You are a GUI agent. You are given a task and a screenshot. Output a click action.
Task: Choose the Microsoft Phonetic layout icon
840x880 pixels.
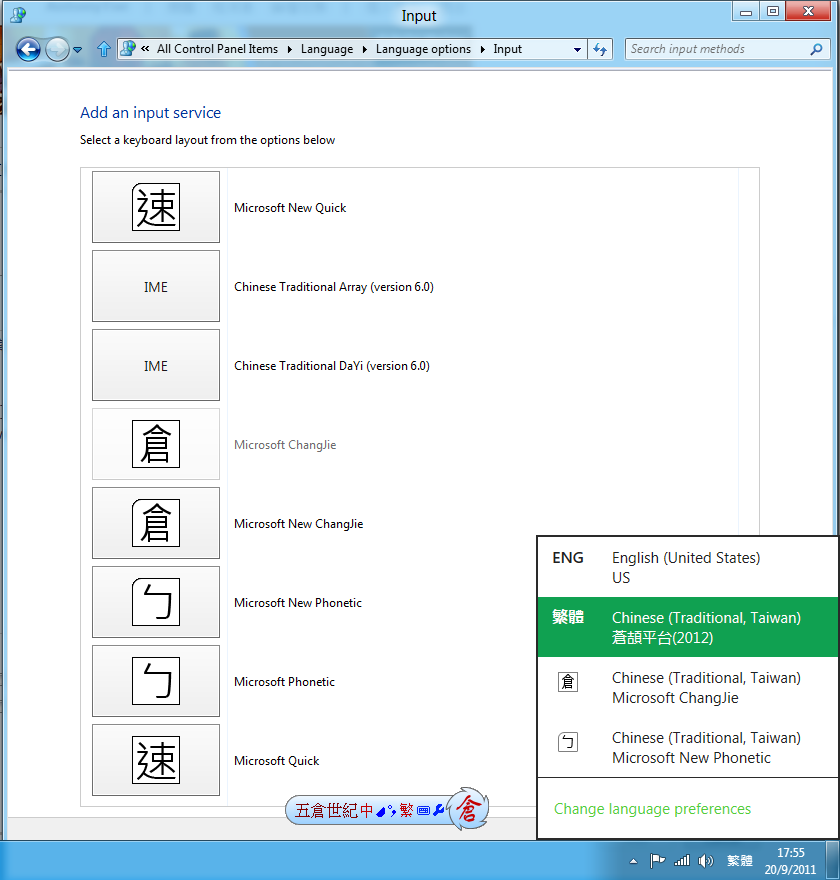click(156, 681)
